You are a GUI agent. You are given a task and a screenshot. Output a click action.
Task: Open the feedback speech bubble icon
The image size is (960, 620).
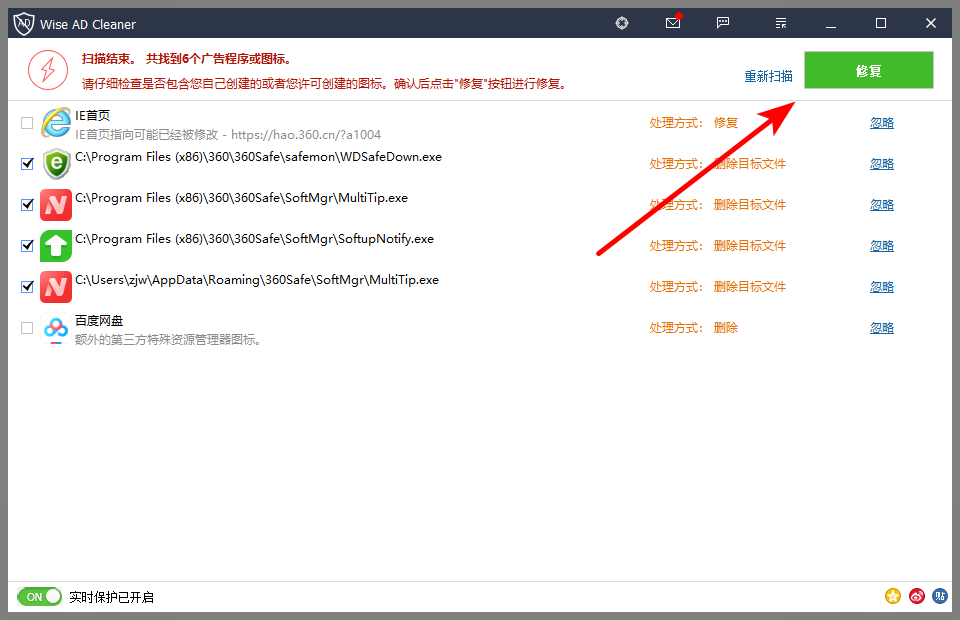[x=723, y=23]
